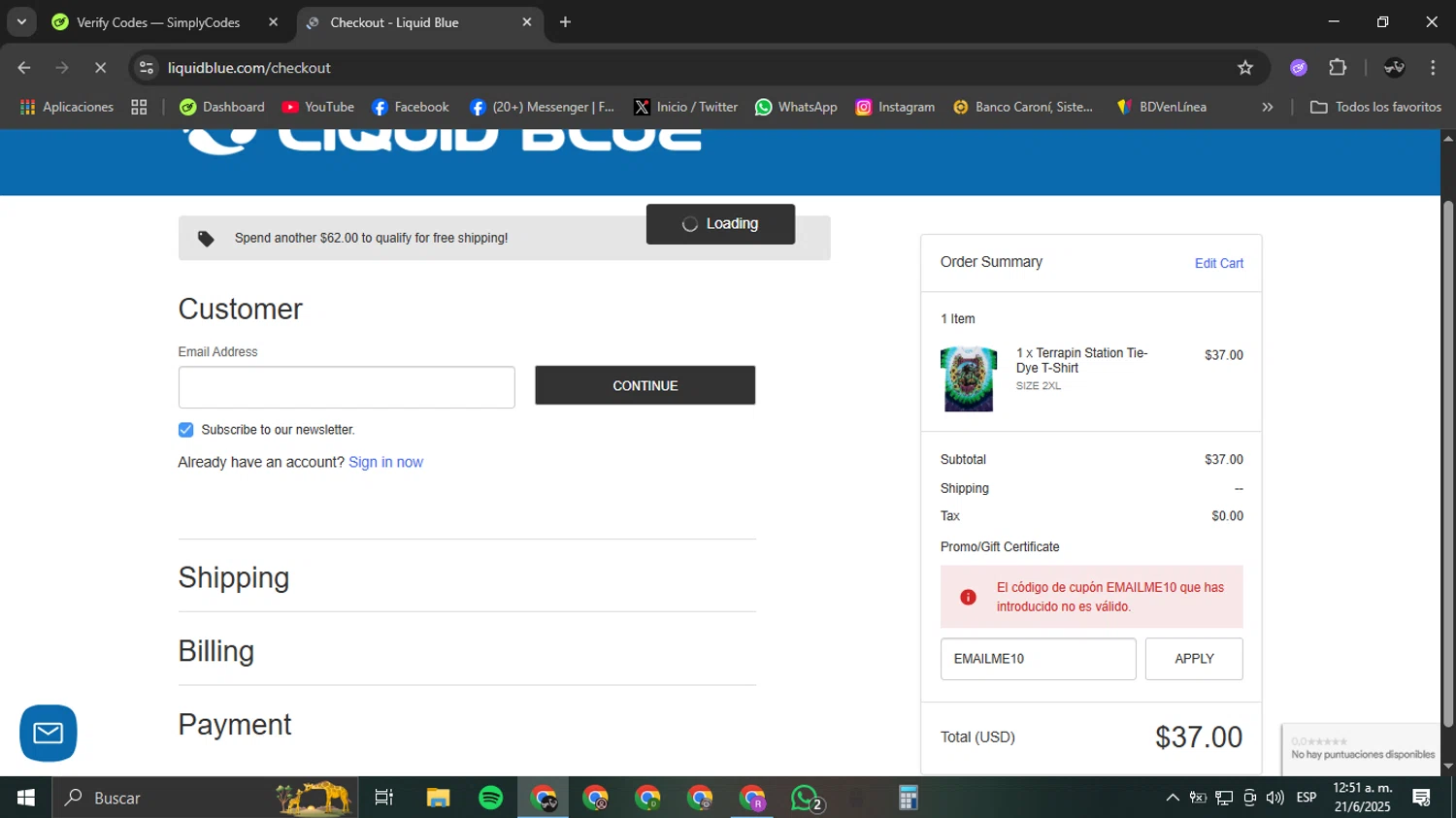Open the Windows Start menu
This screenshot has height=818, width=1456.
[26, 798]
